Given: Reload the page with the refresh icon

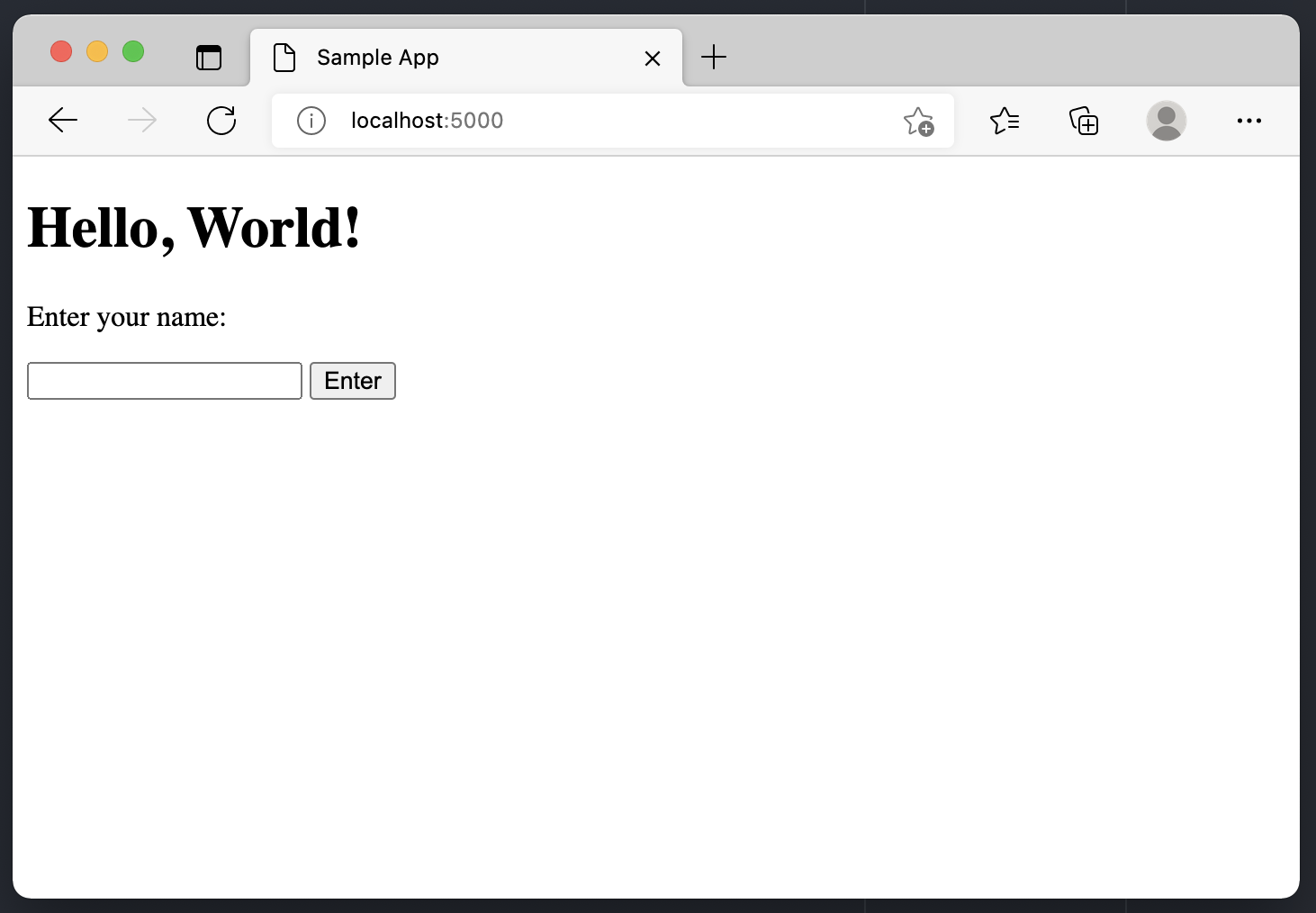Looking at the screenshot, I should coord(221,120).
